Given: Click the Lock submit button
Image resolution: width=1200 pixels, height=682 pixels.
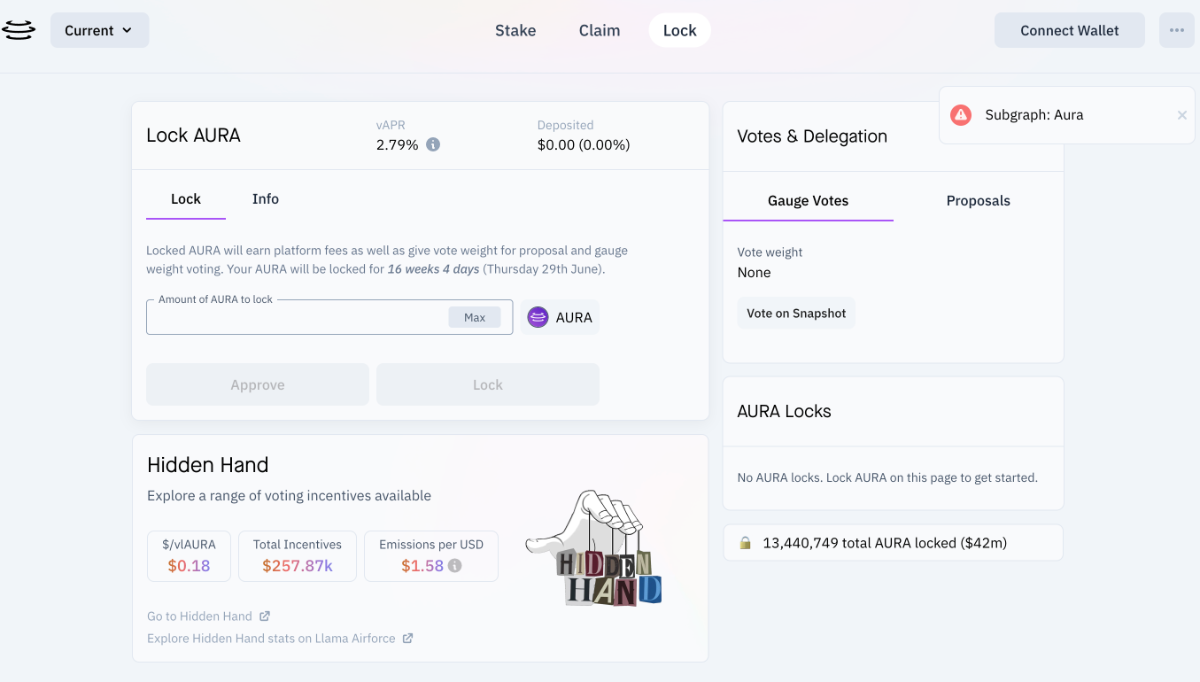Looking at the screenshot, I should pyautogui.click(x=488, y=385).
